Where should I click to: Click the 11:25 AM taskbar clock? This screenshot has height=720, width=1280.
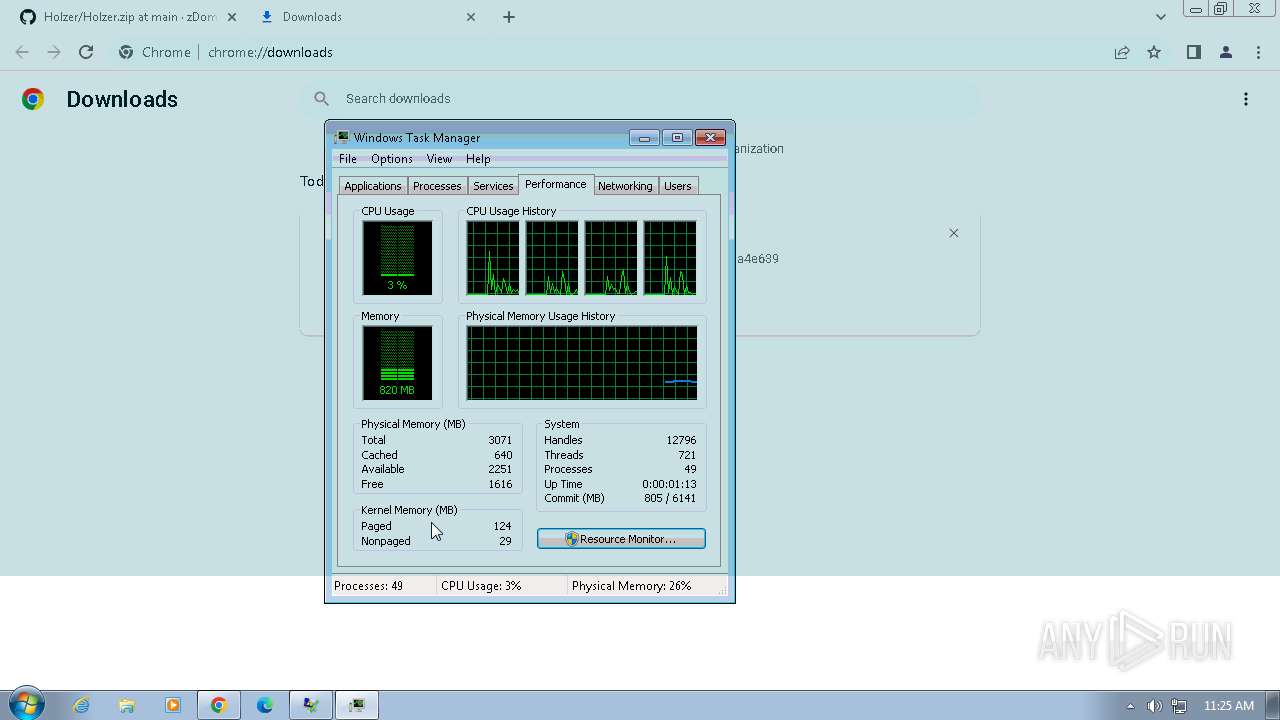tap(1229, 706)
